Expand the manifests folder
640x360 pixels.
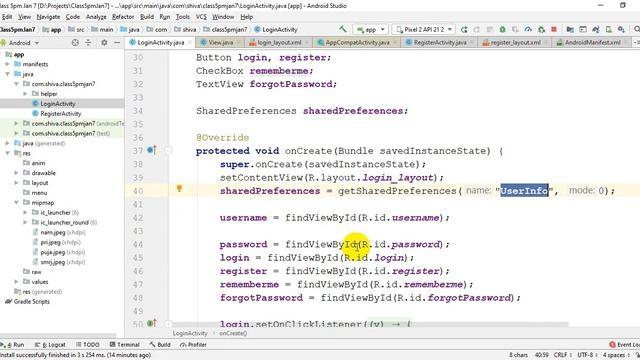(x=8, y=64)
